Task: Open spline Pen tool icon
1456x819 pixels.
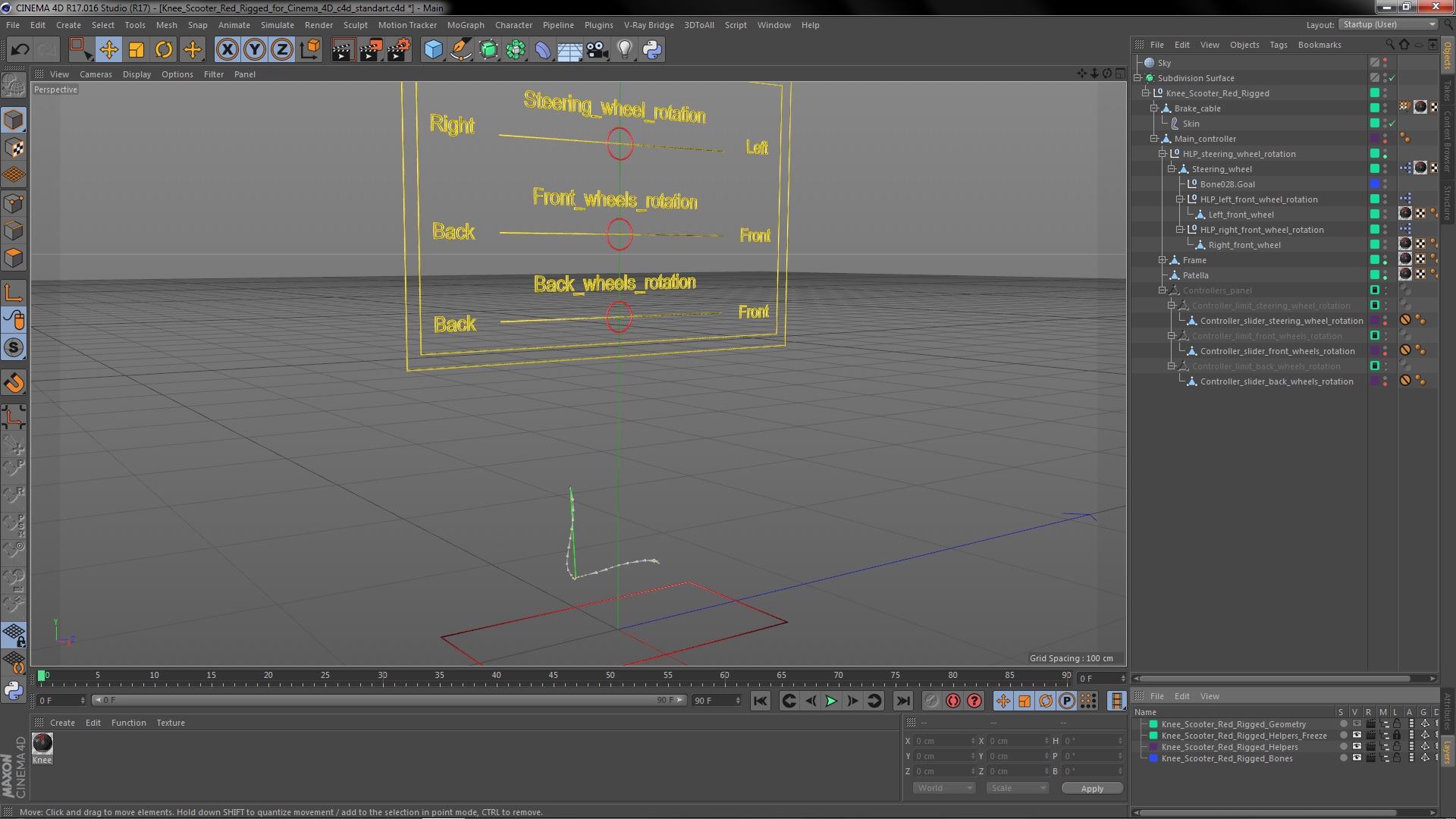Action: pos(461,50)
